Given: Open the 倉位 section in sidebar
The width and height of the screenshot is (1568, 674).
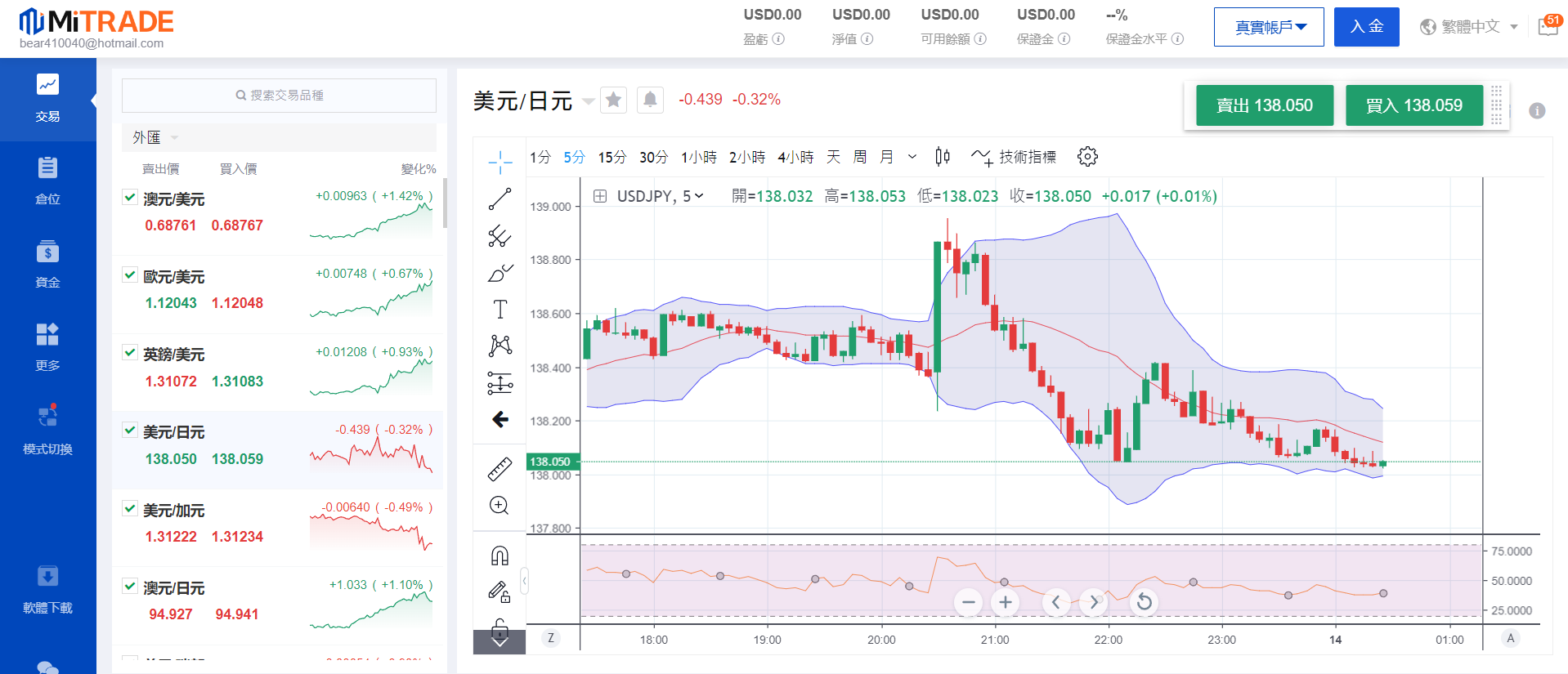Looking at the screenshot, I should click(47, 181).
